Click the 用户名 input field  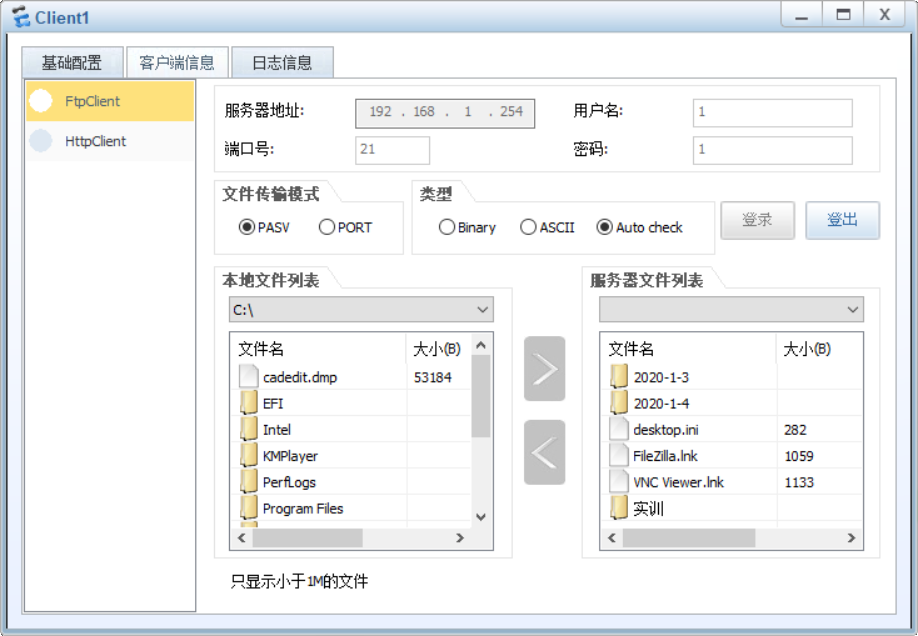pyautogui.click(x=772, y=112)
